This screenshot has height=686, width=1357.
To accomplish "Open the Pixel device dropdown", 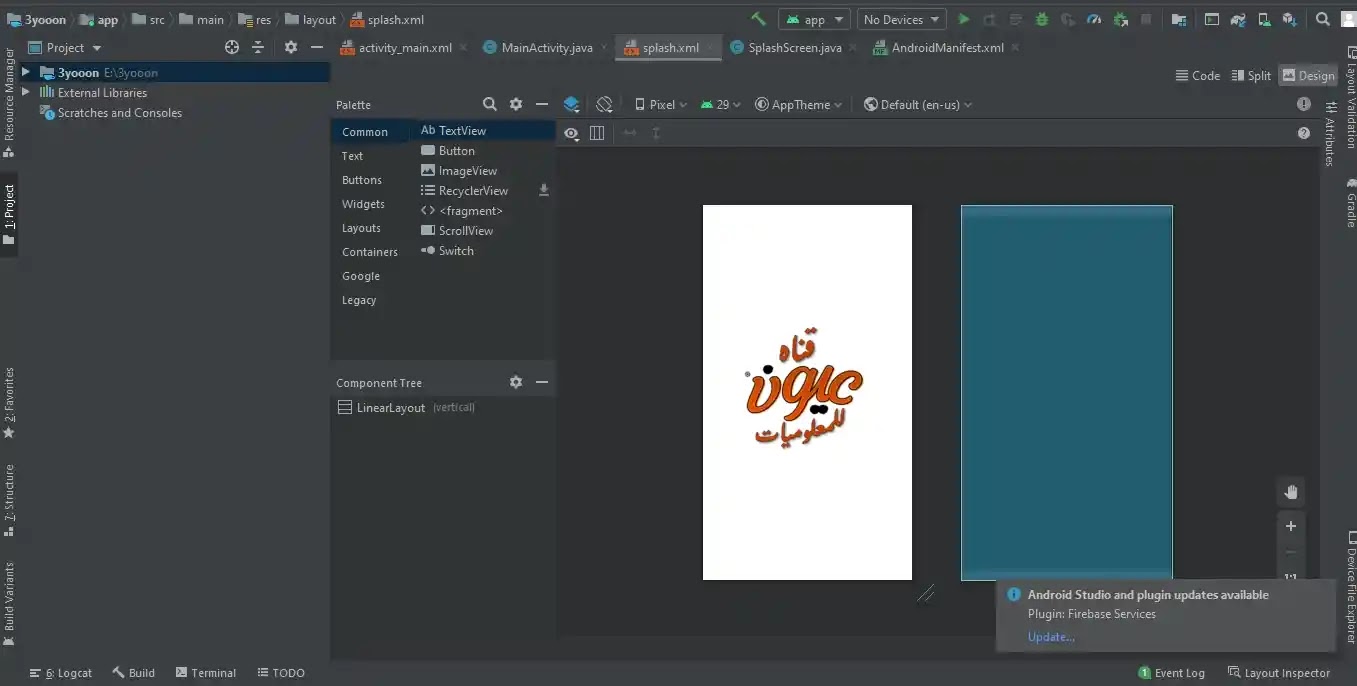I will (661, 104).
